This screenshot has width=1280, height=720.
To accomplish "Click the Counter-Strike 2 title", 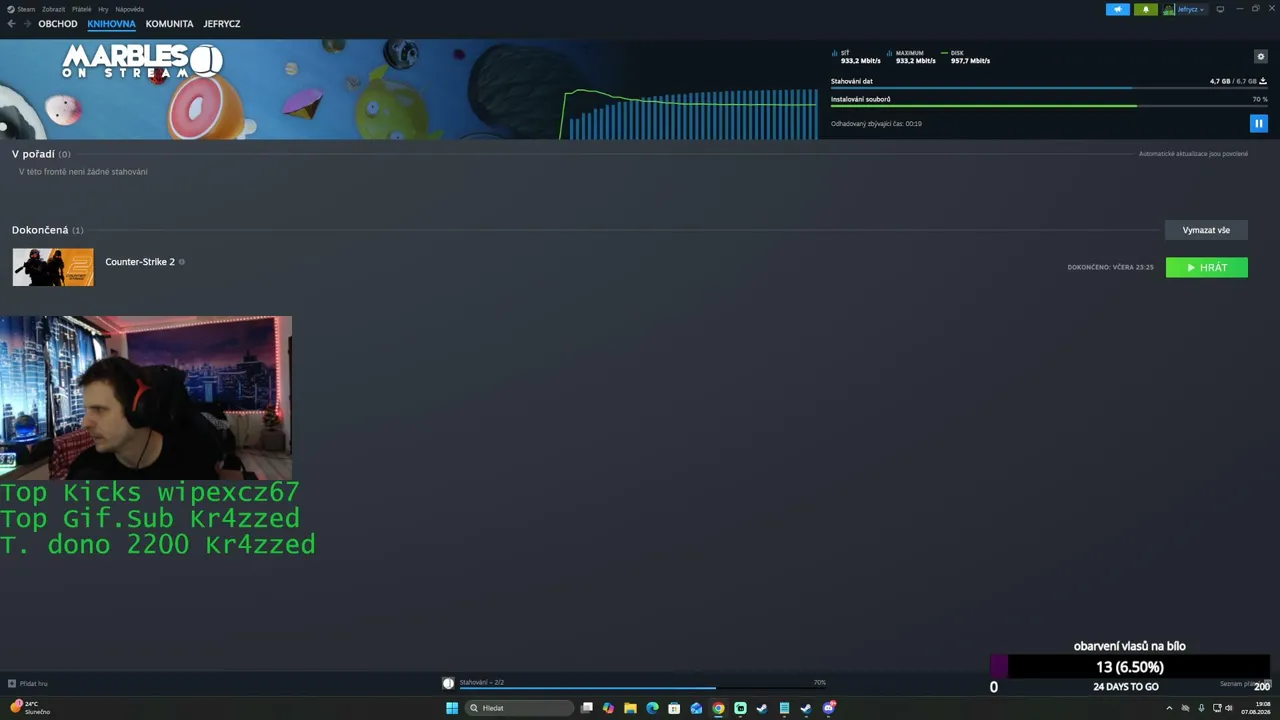I will (x=140, y=262).
